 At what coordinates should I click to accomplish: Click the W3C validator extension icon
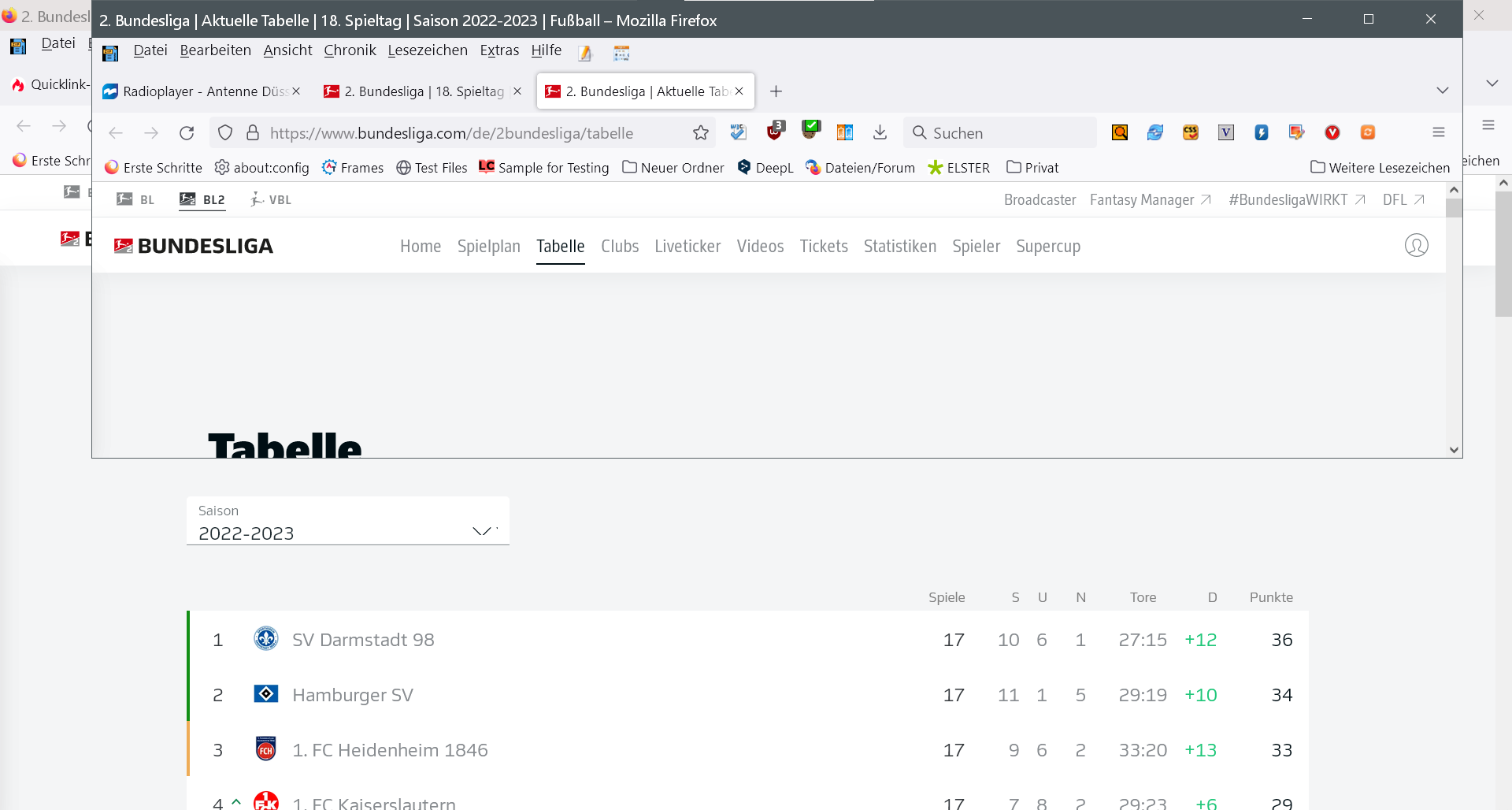pyautogui.click(x=738, y=132)
